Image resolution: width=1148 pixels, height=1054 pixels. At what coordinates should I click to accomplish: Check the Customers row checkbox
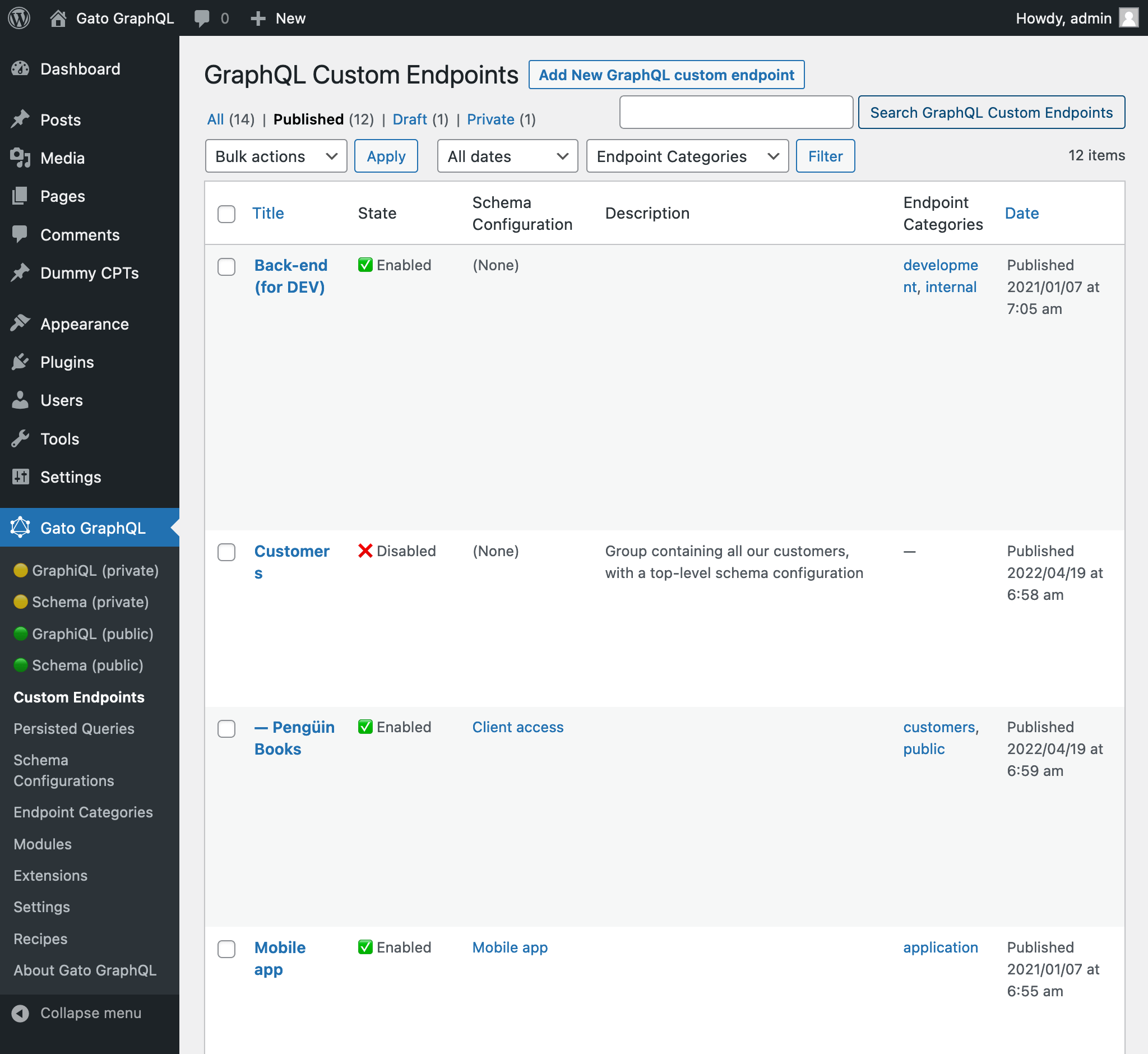coord(227,552)
